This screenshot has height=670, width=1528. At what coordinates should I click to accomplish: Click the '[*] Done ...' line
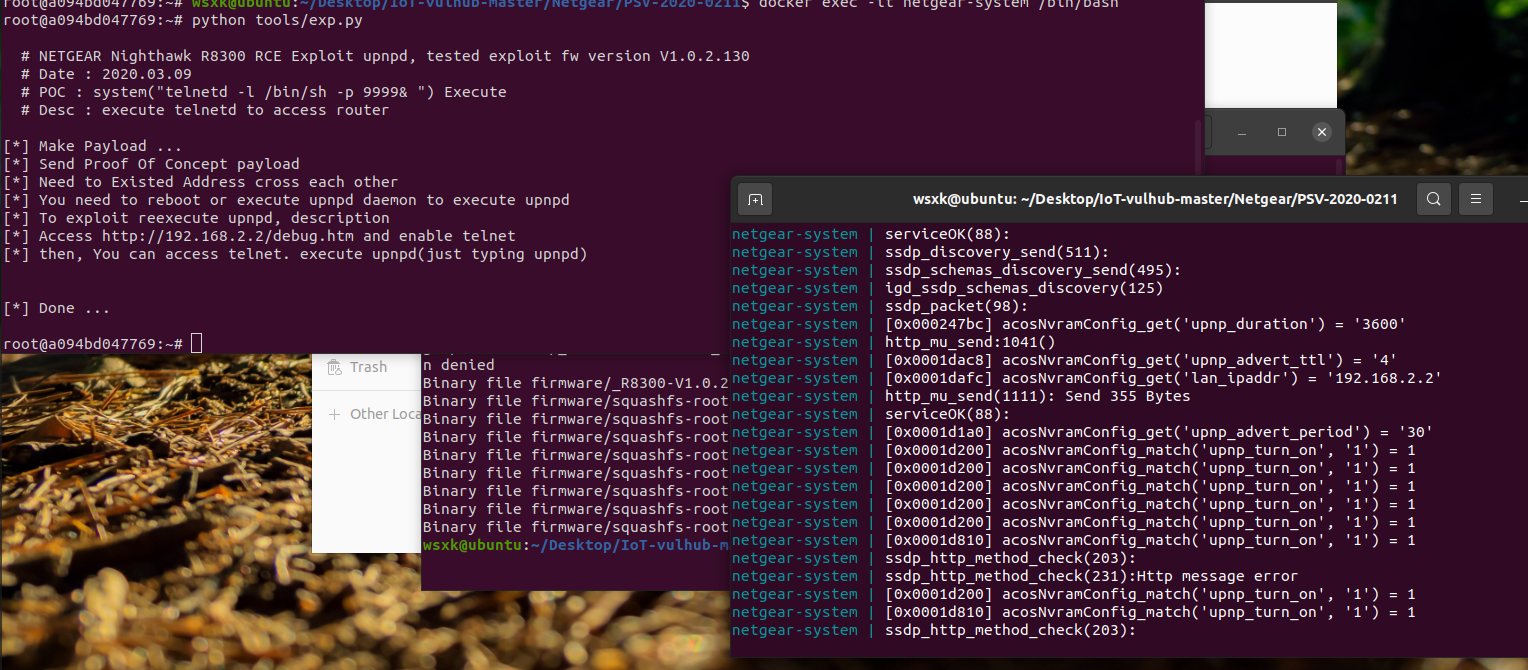pos(56,308)
